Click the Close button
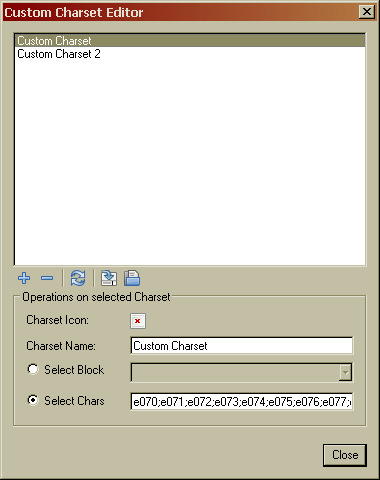 (x=345, y=455)
